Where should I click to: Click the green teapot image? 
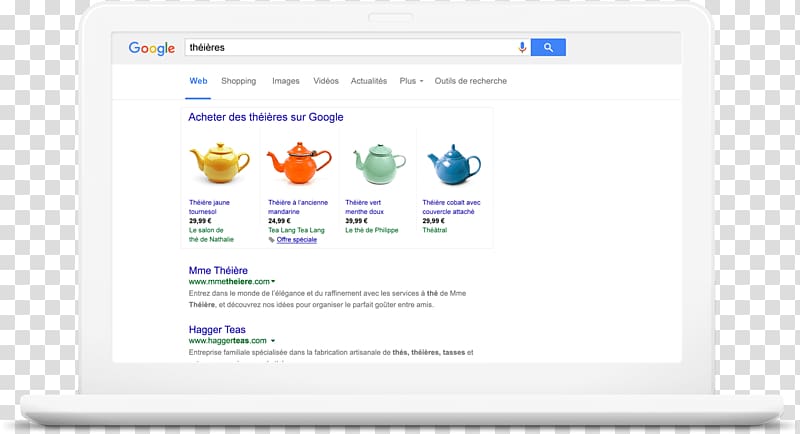coord(379,164)
